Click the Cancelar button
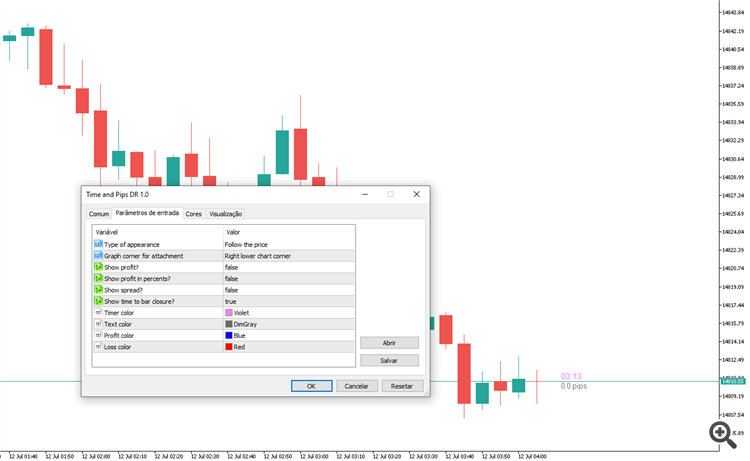The image size is (750, 461). point(357,386)
